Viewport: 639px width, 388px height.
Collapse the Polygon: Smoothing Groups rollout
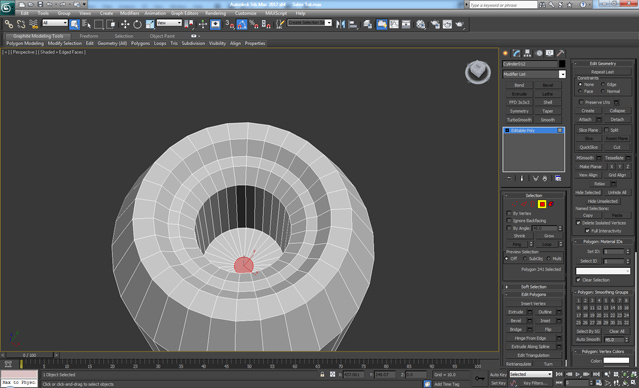click(603, 292)
